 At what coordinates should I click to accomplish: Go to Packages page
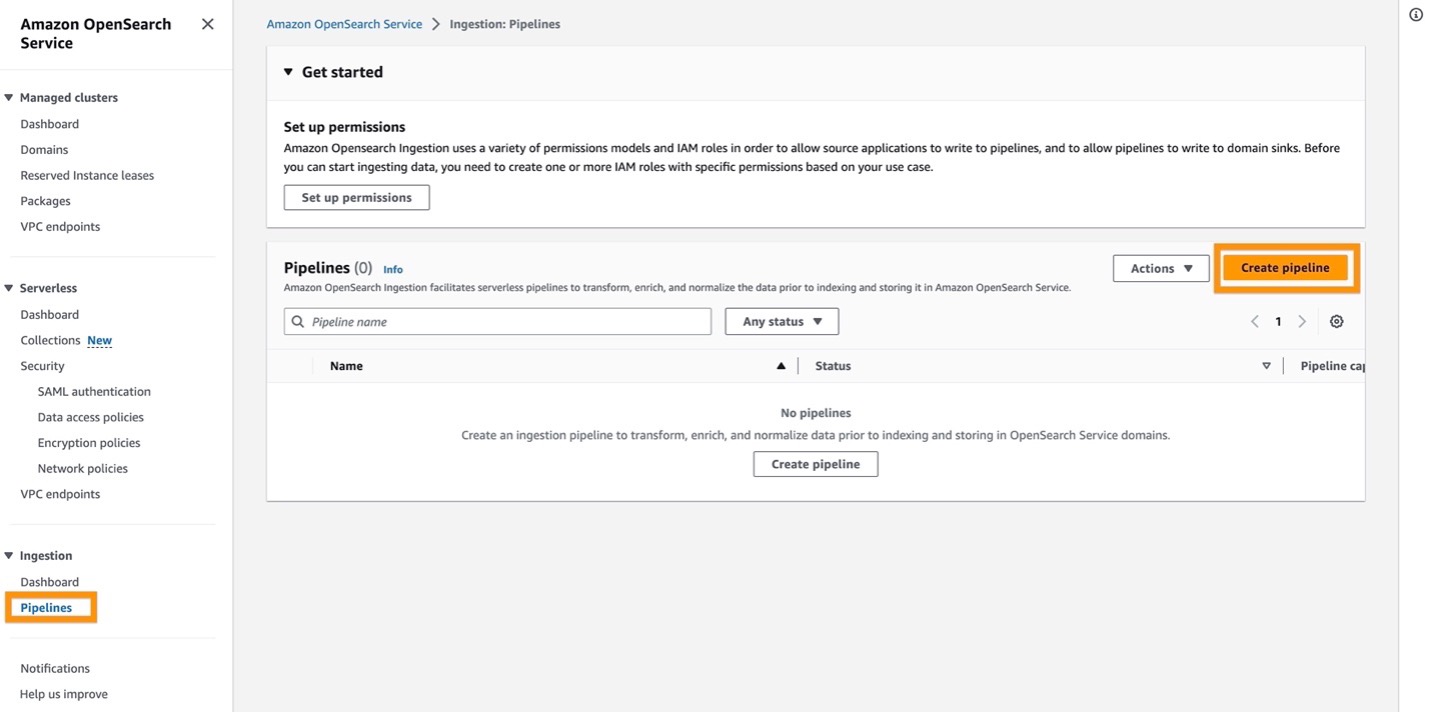[x=45, y=201]
